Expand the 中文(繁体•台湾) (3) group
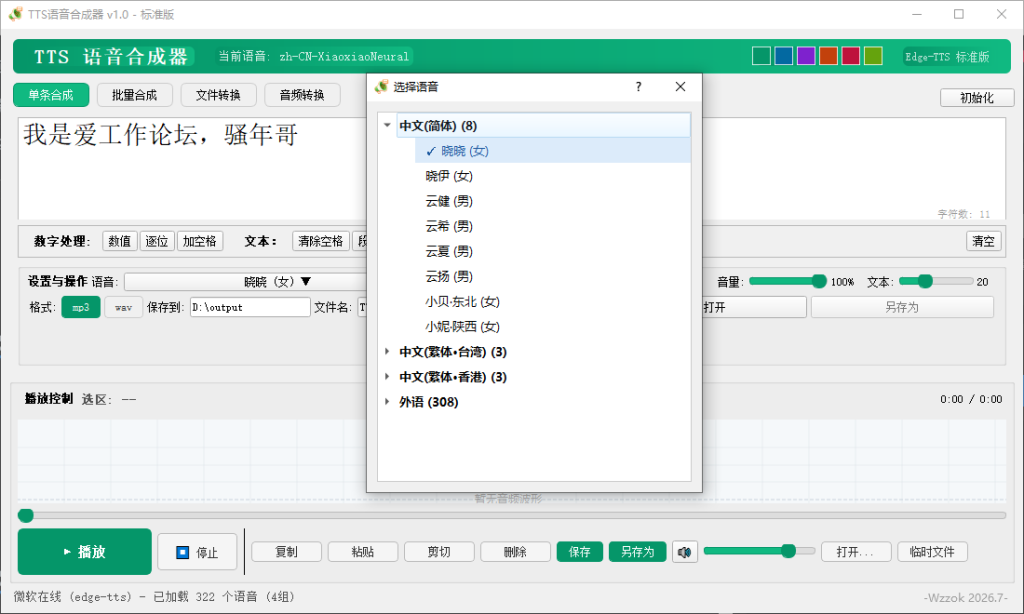1024x614 pixels. coord(387,351)
